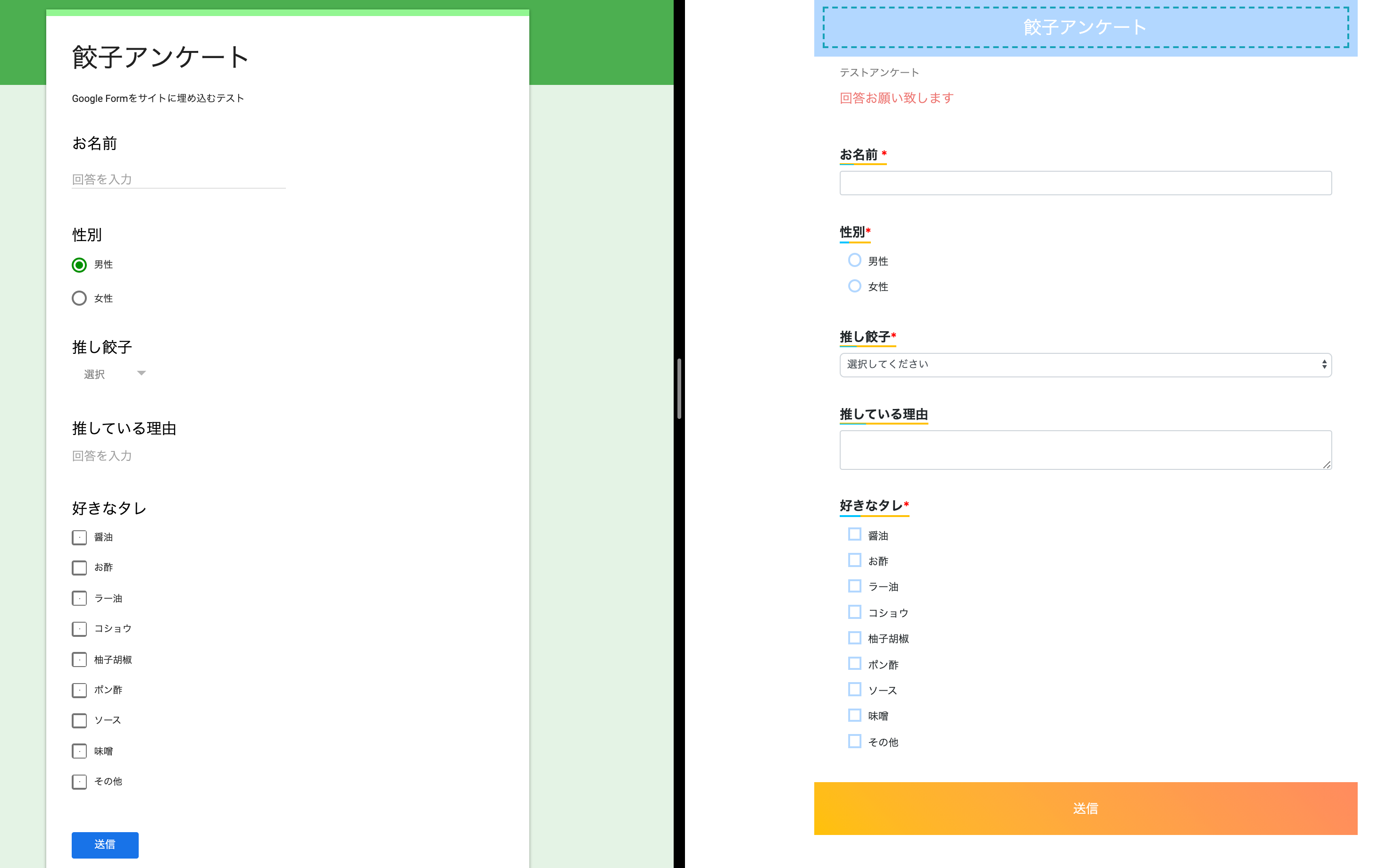1386x868 pixels.
Task: Focus the 回答を入力 field under お名前
Action: pos(178,180)
